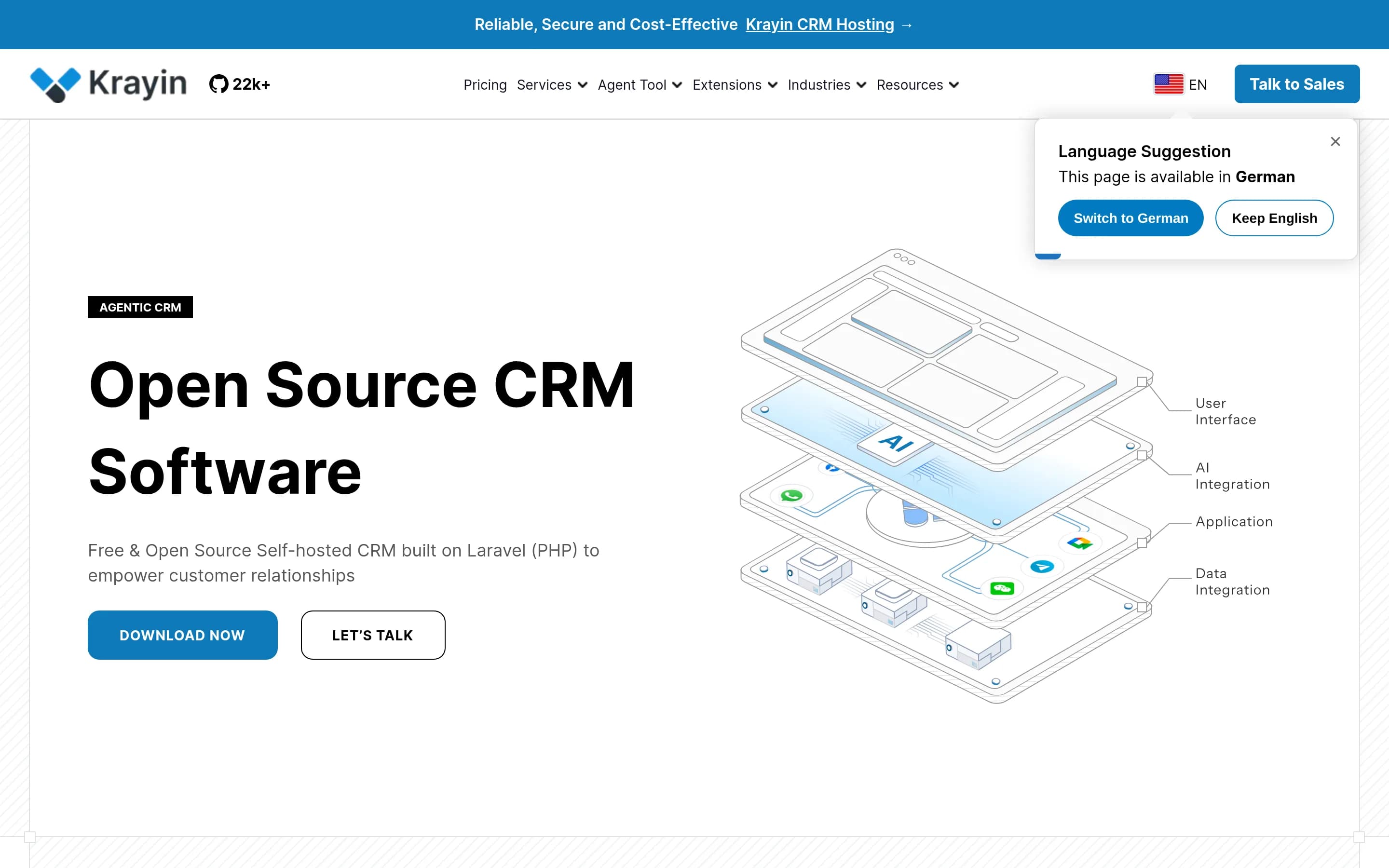Click the Language Suggestion title
Image resolution: width=1389 pixels, height=868 pixels.
point(1144,151)
